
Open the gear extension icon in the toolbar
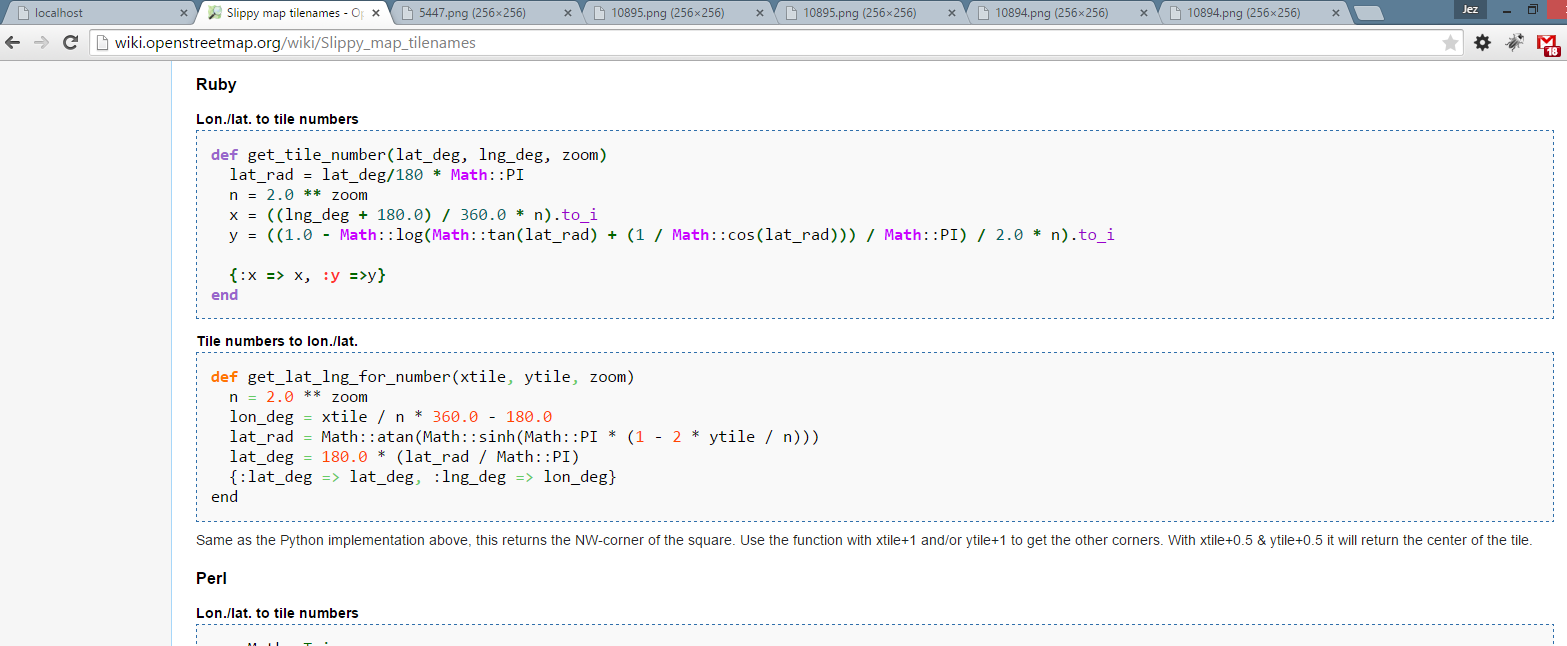[x=1482, y=43]
